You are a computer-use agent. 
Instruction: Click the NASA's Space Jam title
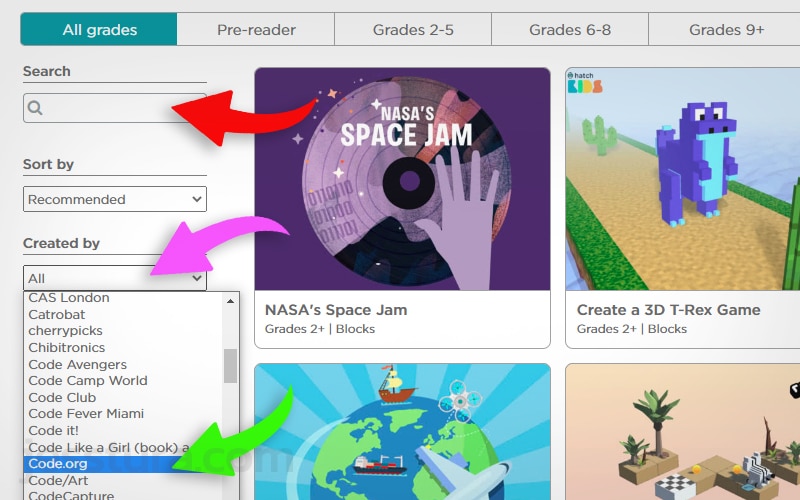[336, 310]
